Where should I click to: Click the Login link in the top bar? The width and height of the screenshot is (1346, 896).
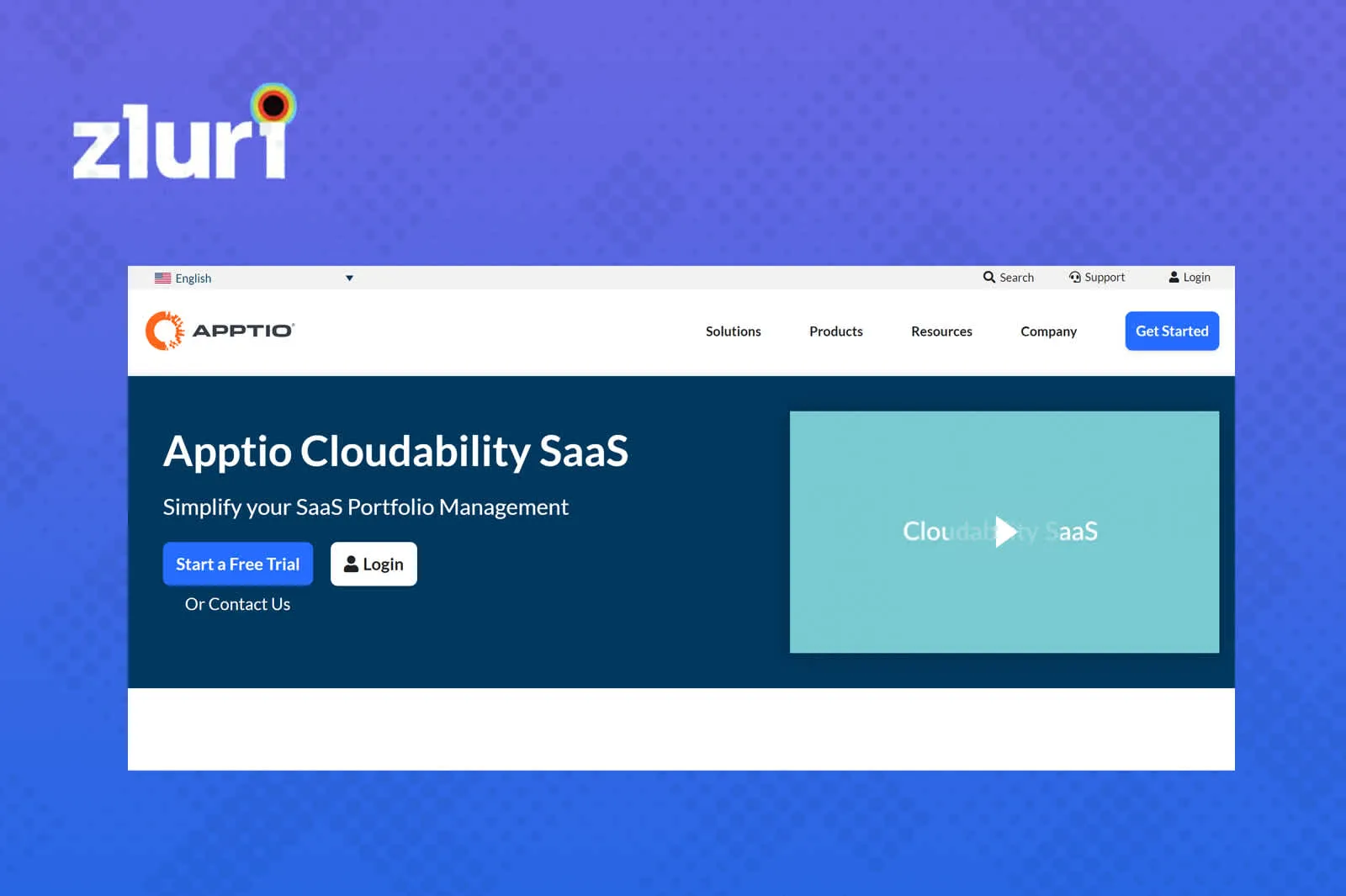(x=1190, y=277)
